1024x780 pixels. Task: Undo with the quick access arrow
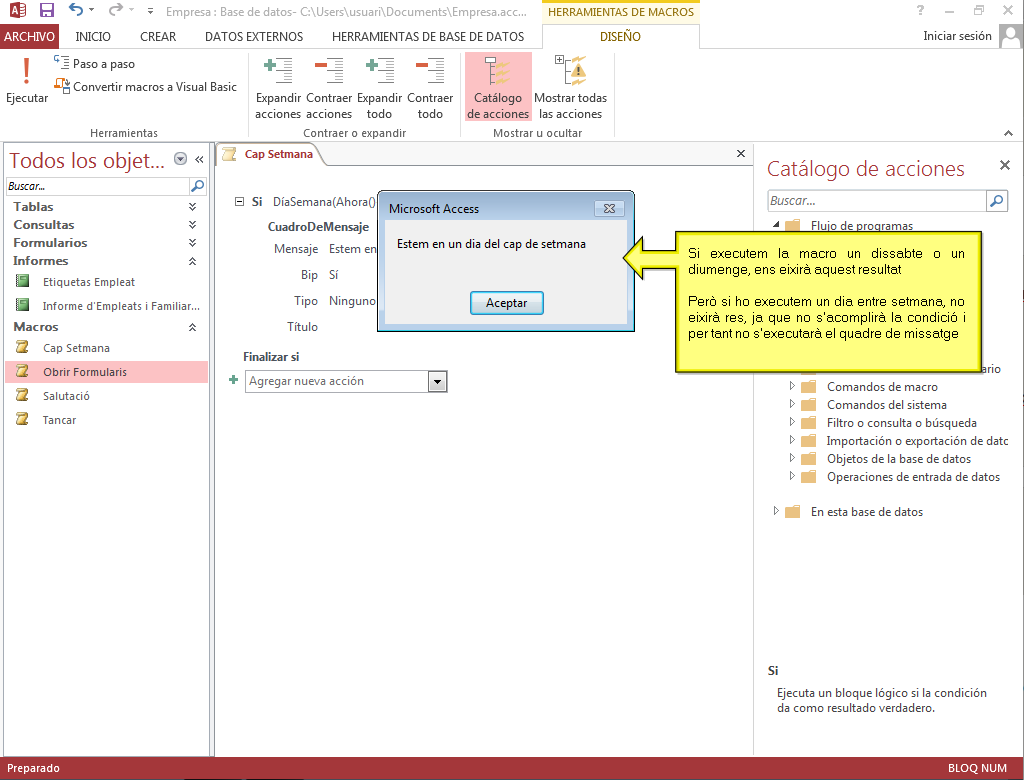click(x=76, y=10)
